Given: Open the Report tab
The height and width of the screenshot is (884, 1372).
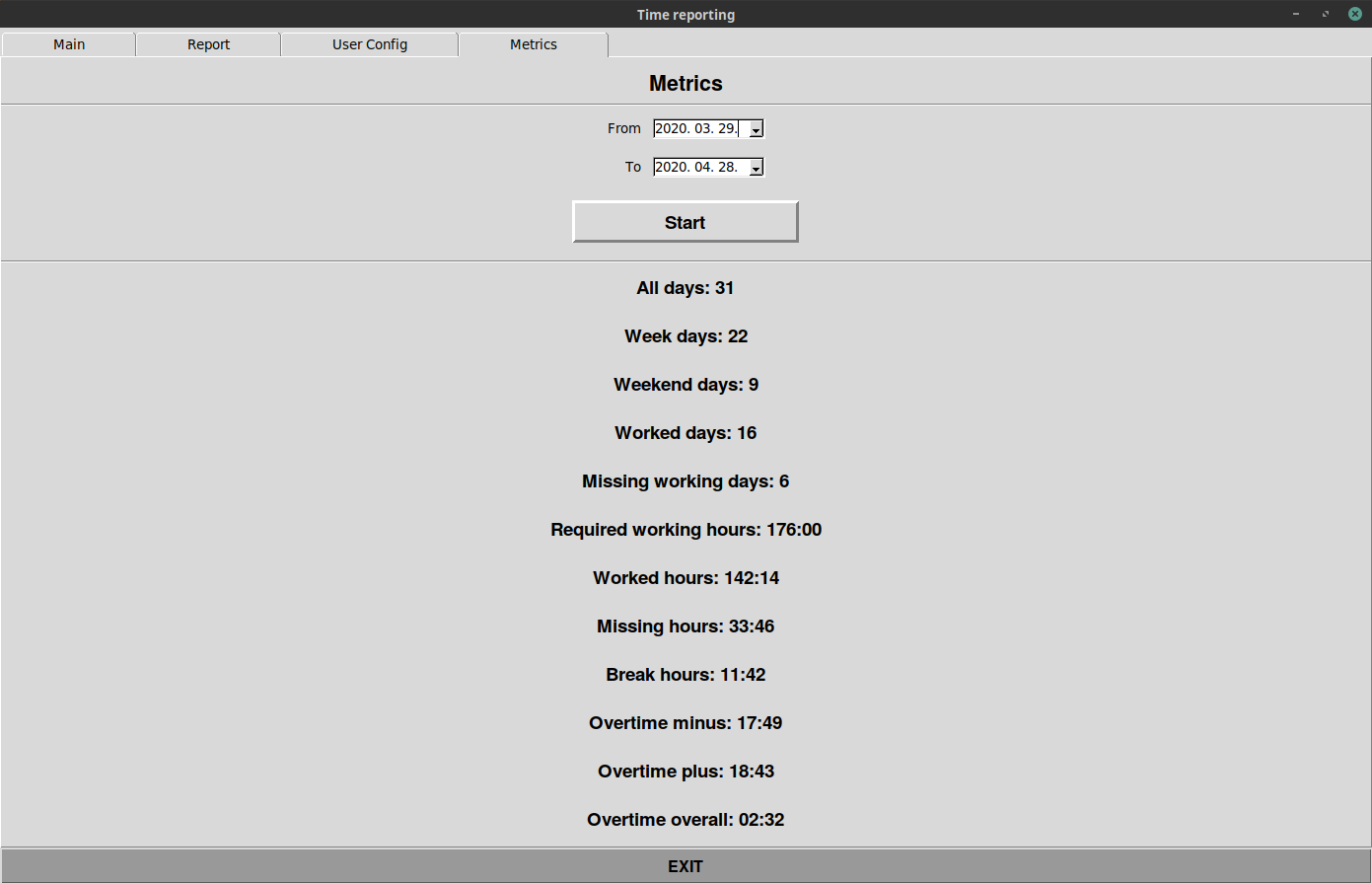Looking at the screenshot, I should (x=209, y=44).
